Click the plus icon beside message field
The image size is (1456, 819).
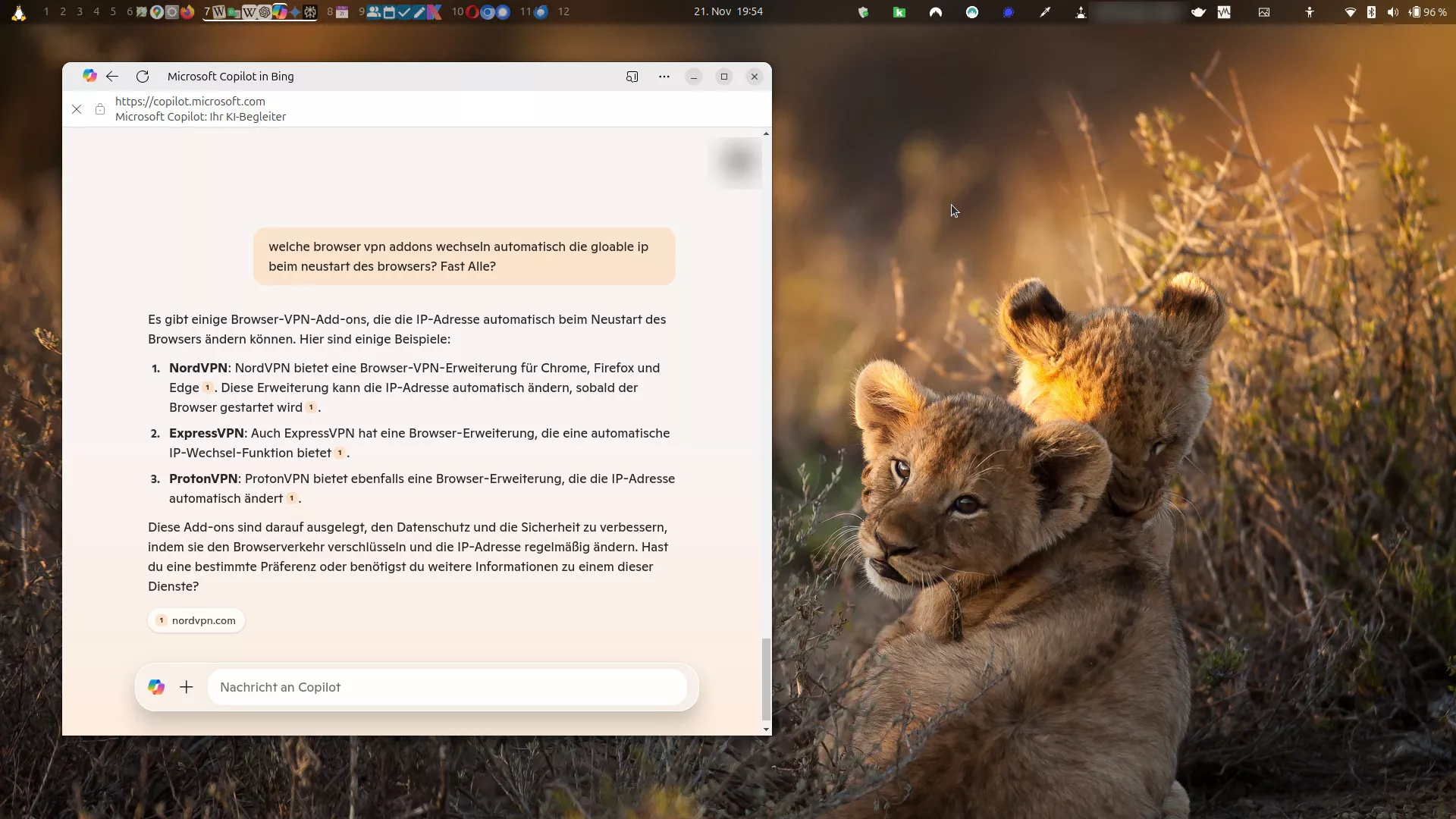point(187,687)
